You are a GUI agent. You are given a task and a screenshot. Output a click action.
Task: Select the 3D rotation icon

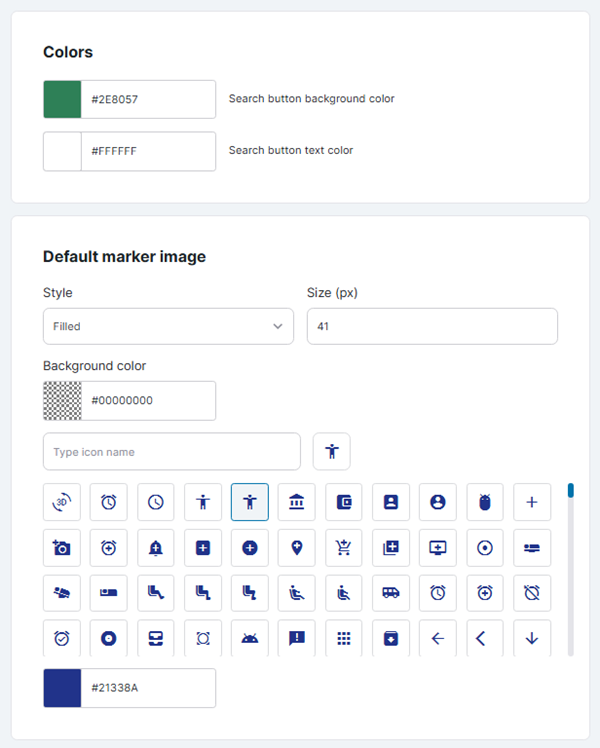click(x=62, y=502)
